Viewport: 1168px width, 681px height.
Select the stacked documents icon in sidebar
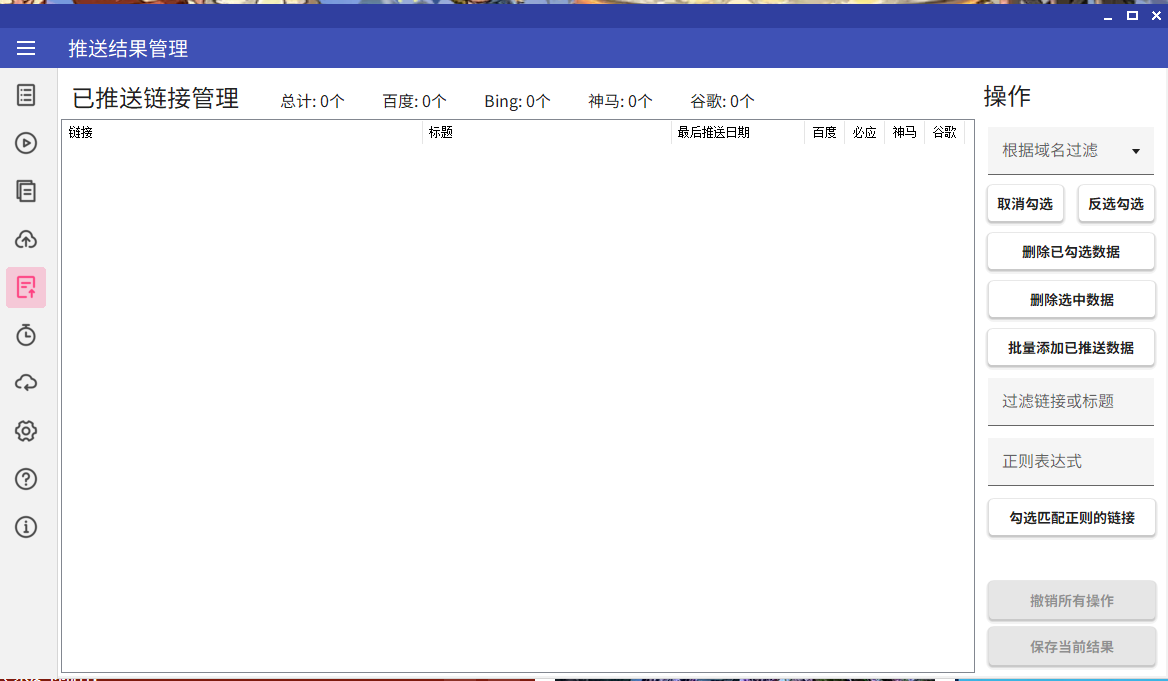(x=26, y=191)
